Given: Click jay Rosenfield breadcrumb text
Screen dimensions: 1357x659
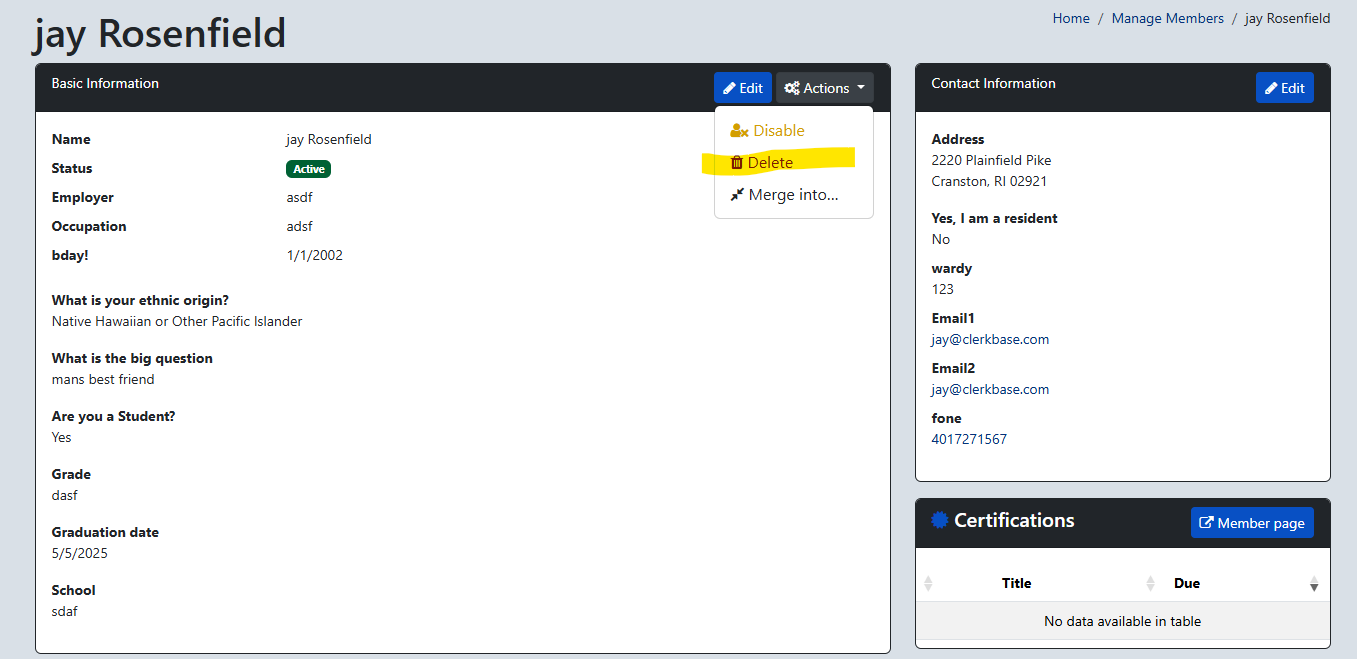Looking at the screenshot, I should [x=1287, y=18].
